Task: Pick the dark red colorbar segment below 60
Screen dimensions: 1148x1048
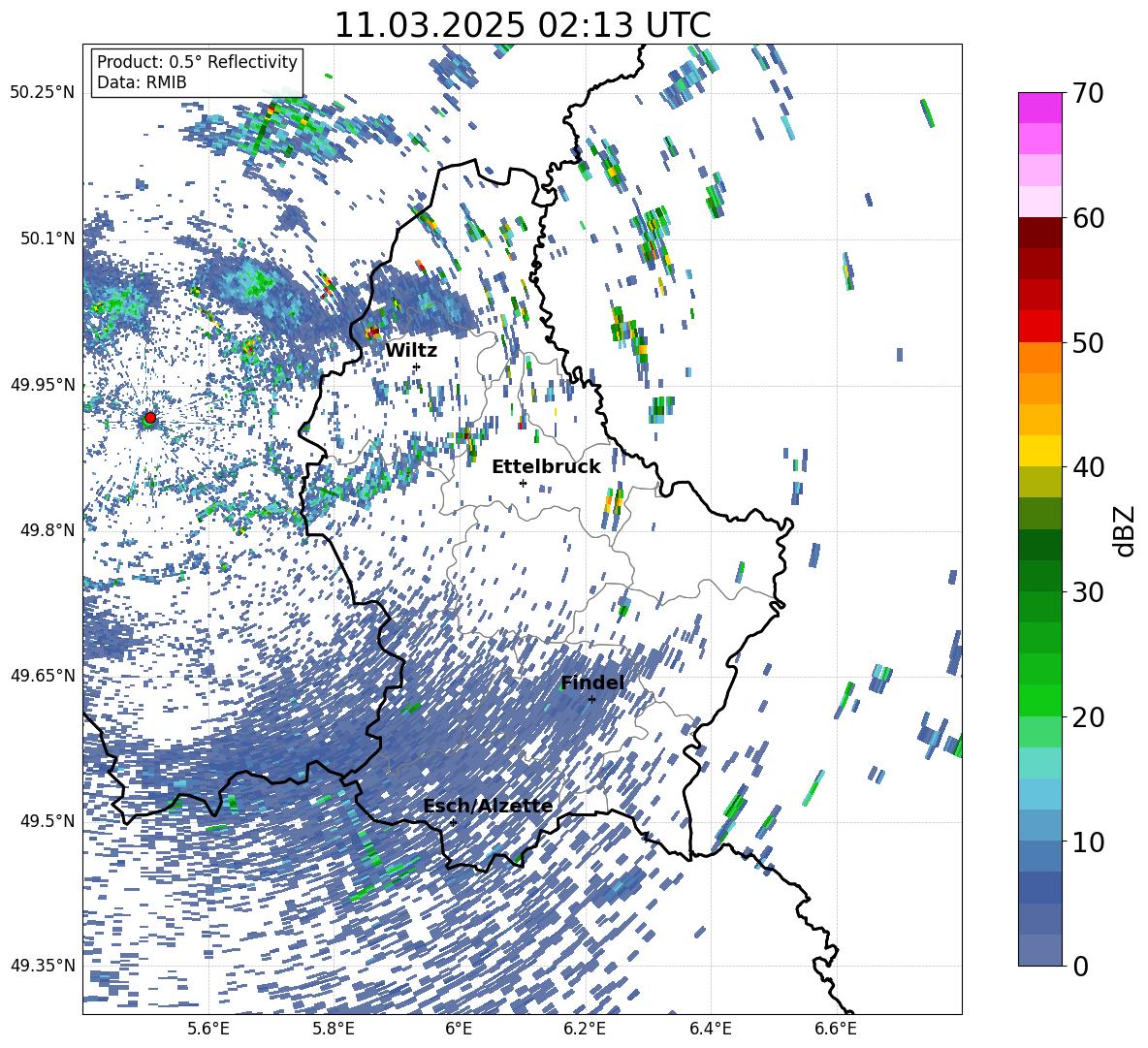Action: (1039, 233)
